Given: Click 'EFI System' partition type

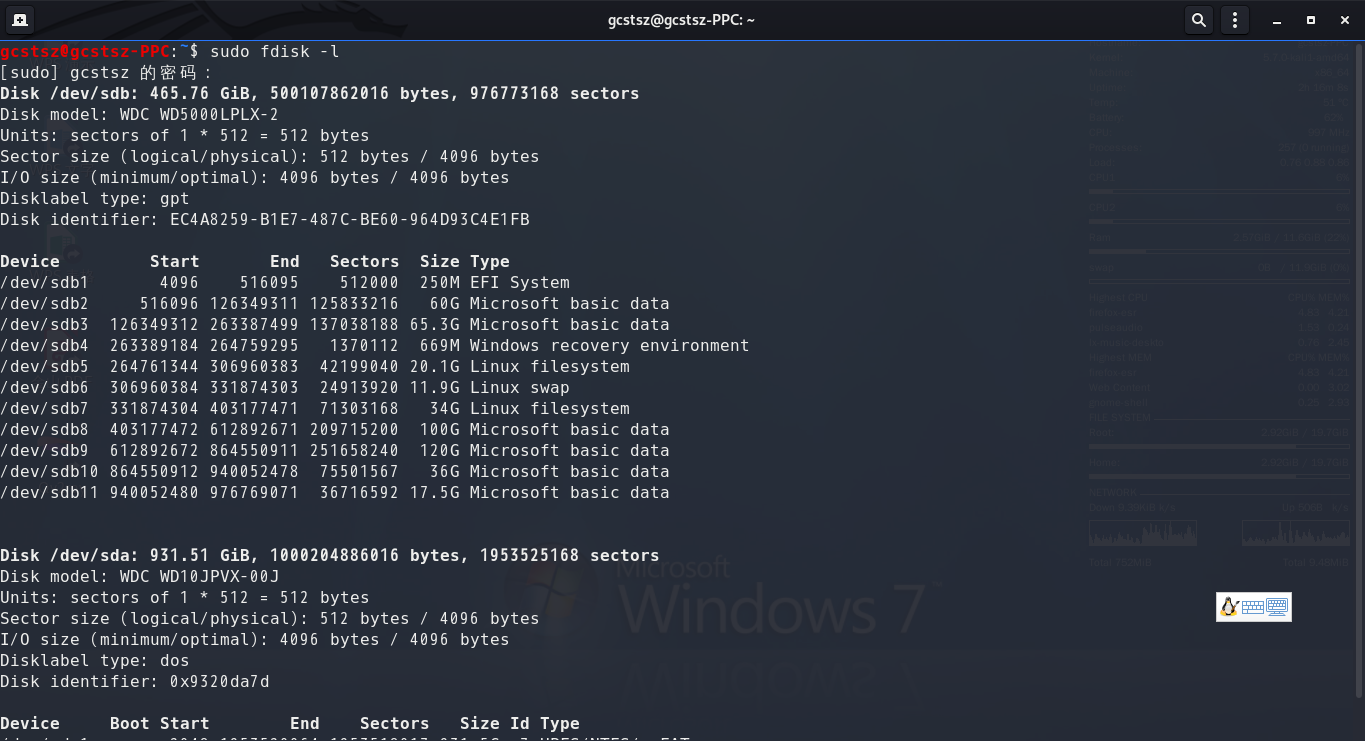Looking at the screenshot, I should (x=520, y=282).
